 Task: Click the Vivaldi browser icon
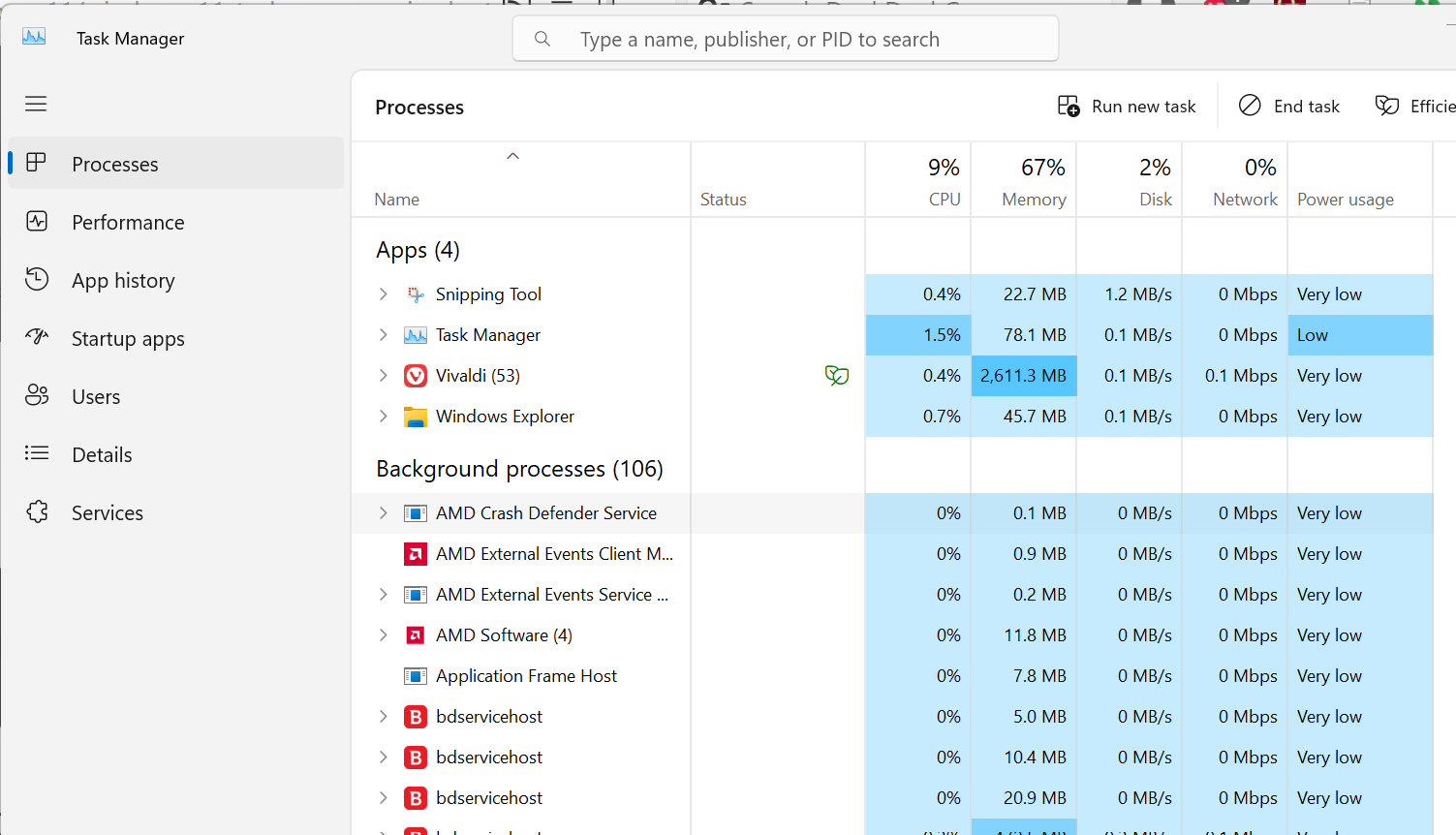pyautogui.click(x=416, y=376)
